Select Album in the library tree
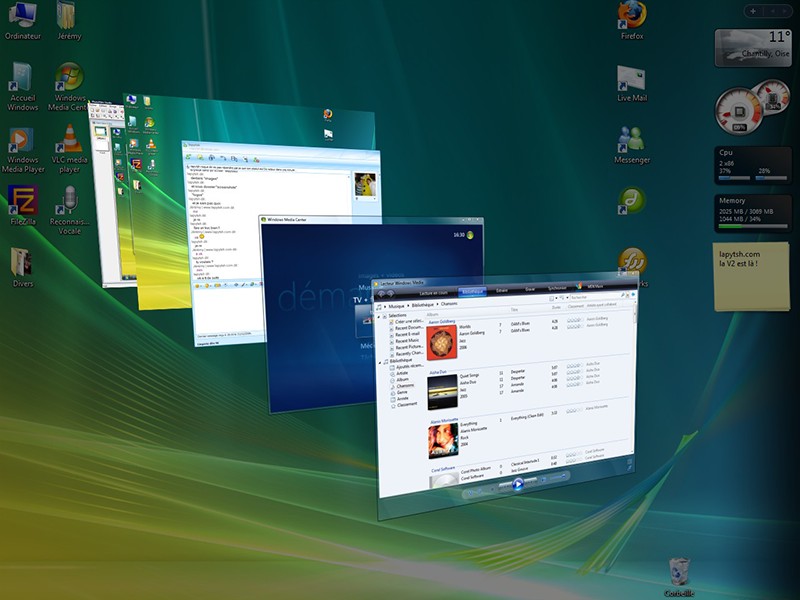Image resolution: width=800 pixels, height=600 pixels. tap(403, 380)
